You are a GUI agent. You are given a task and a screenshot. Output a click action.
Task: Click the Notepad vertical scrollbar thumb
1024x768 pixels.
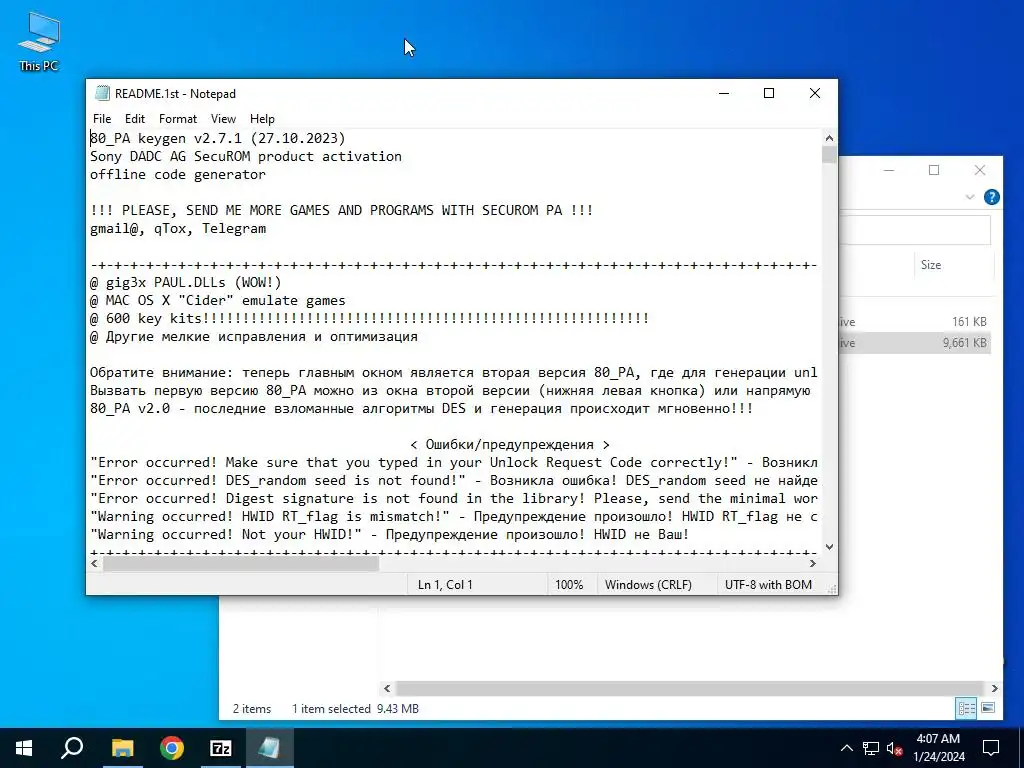(829, 155)
